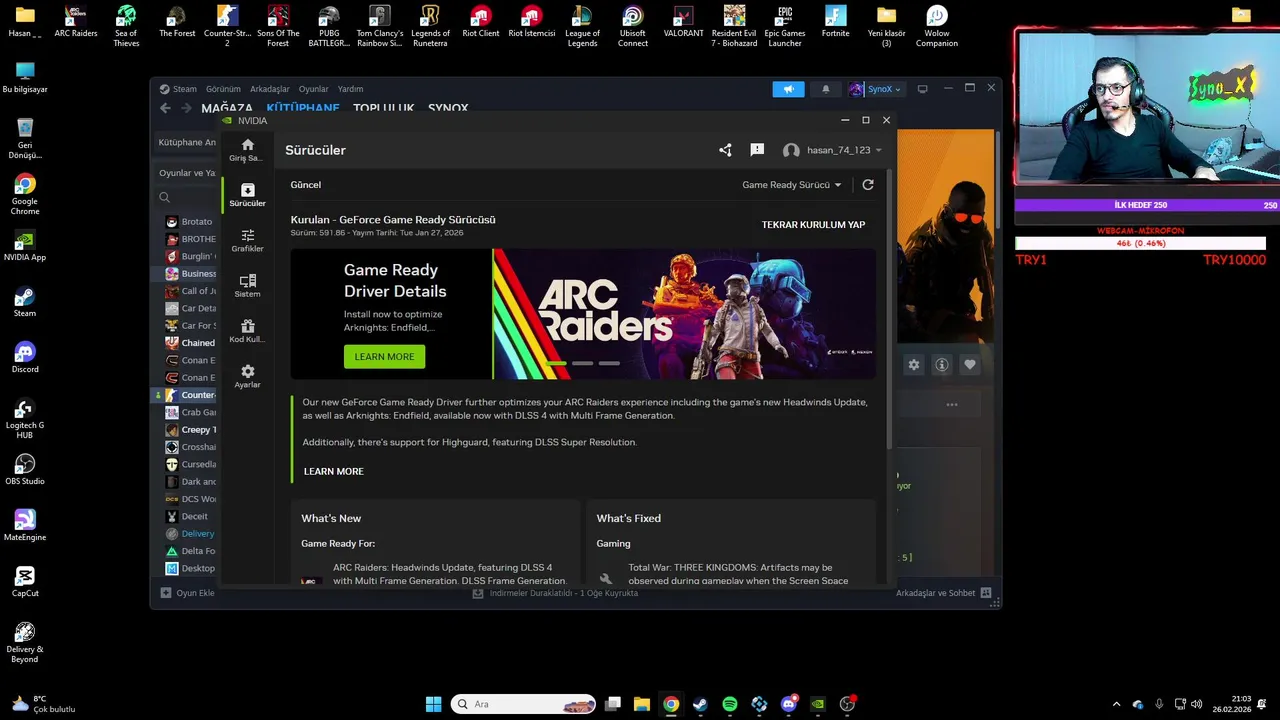This screenshot has width=1280, height=720.
Task: Select Brotato in Steam library list
Action: point(189,222)
